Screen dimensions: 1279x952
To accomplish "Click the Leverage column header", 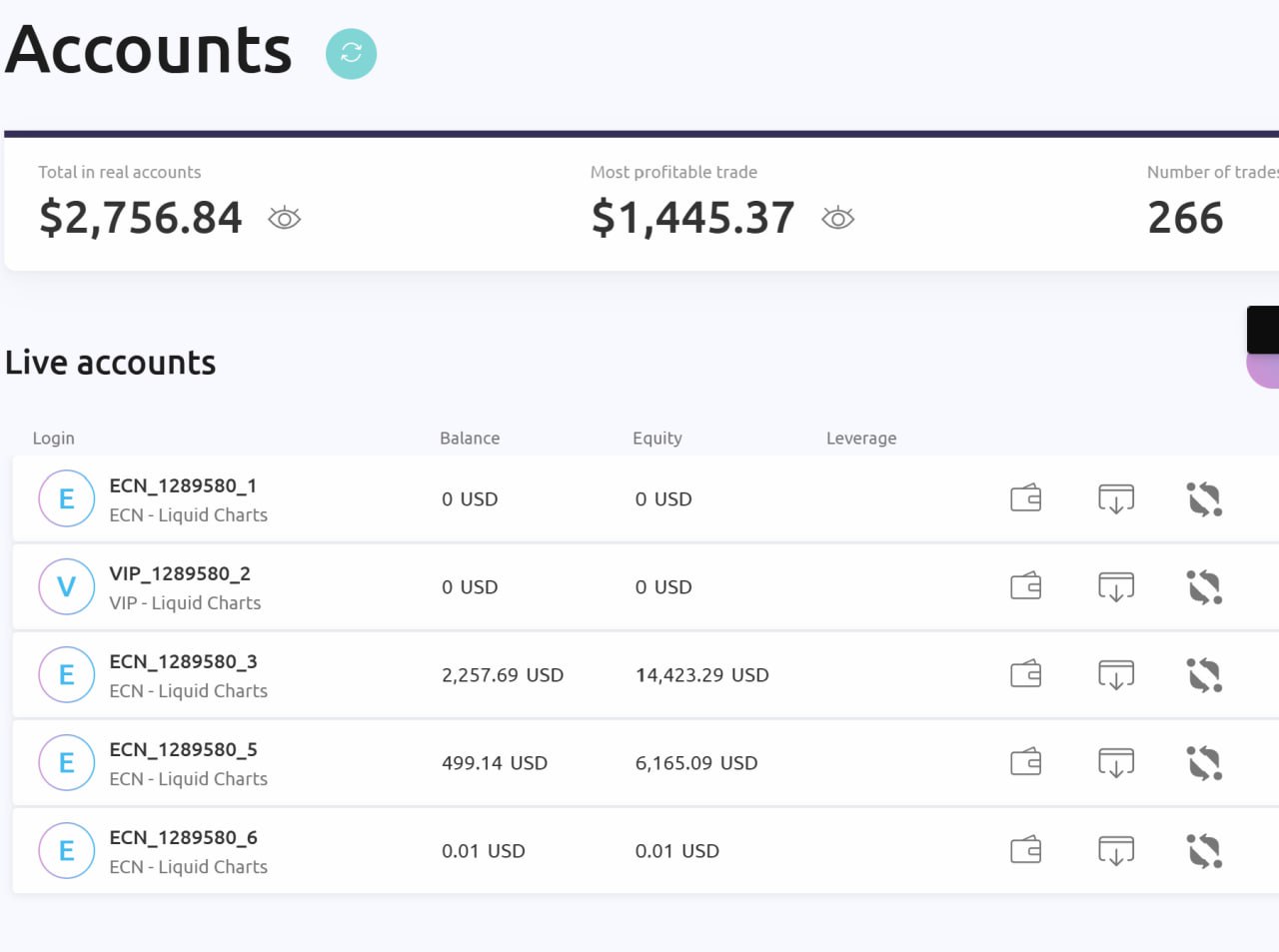I will (861, 439).
